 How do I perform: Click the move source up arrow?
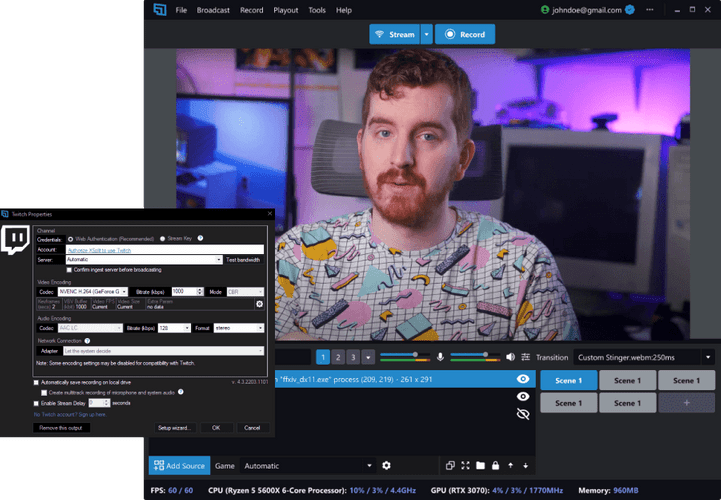[x=511, y=465]
